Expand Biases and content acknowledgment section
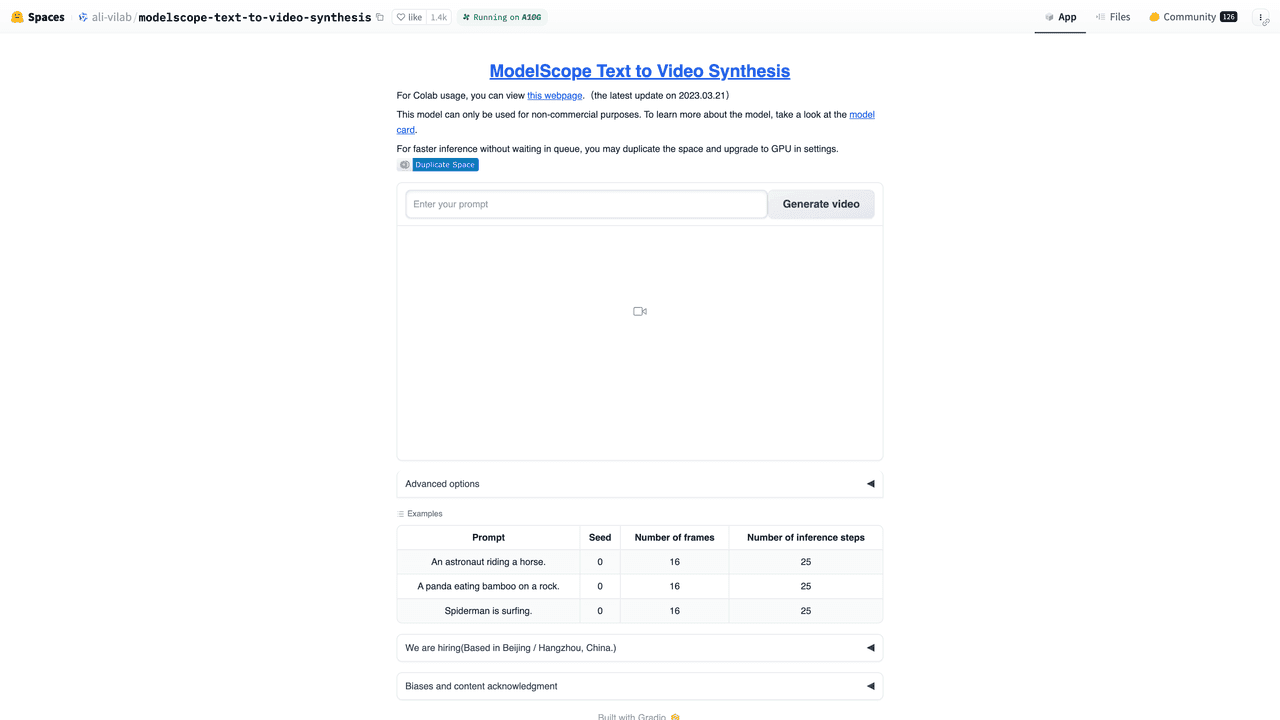The image size is (1280, 720). pos(640,686)
